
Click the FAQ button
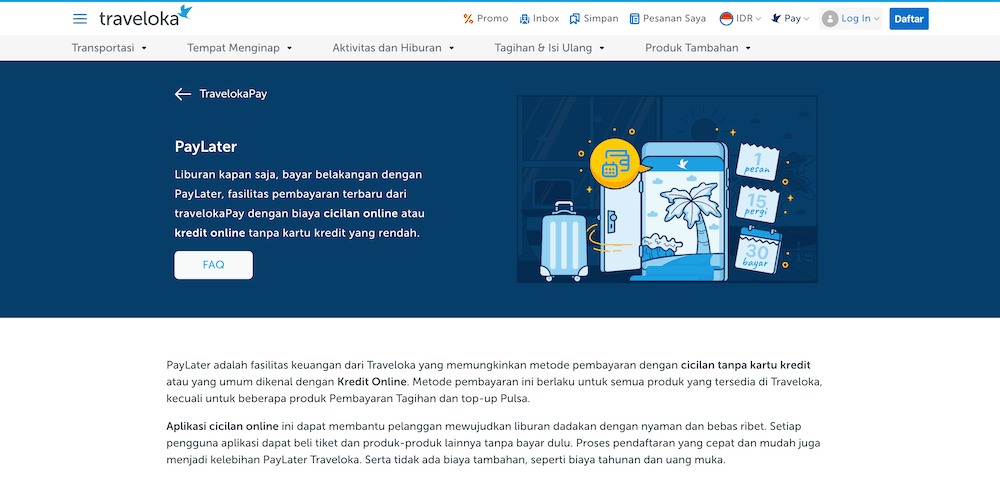214,265
